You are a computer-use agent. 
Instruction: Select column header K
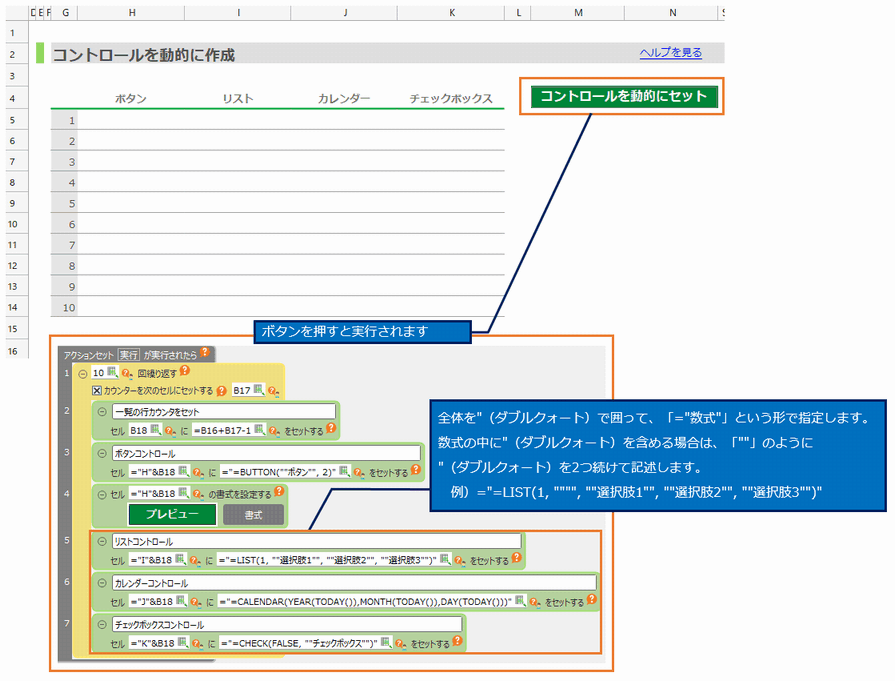point(451,12)
